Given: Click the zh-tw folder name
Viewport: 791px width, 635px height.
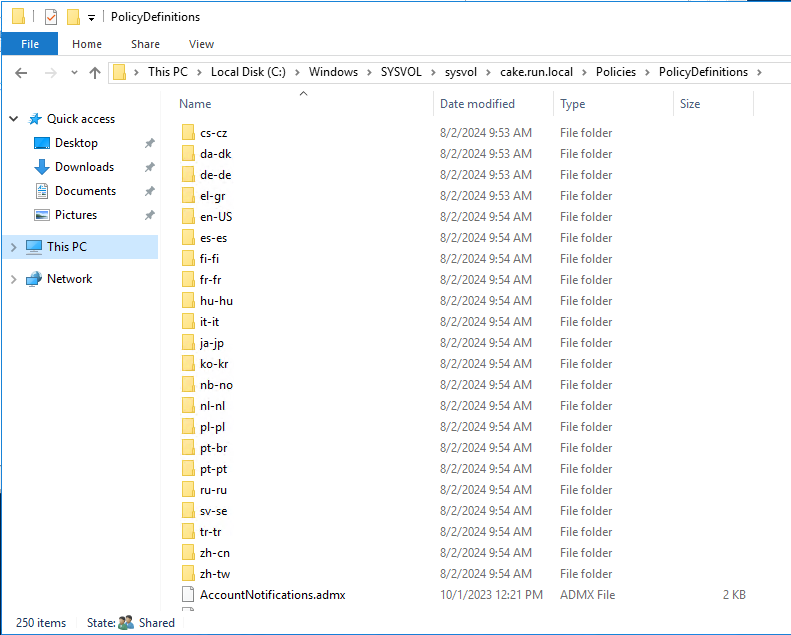Looking at the screenshot, I should click(x=215, y=574).
